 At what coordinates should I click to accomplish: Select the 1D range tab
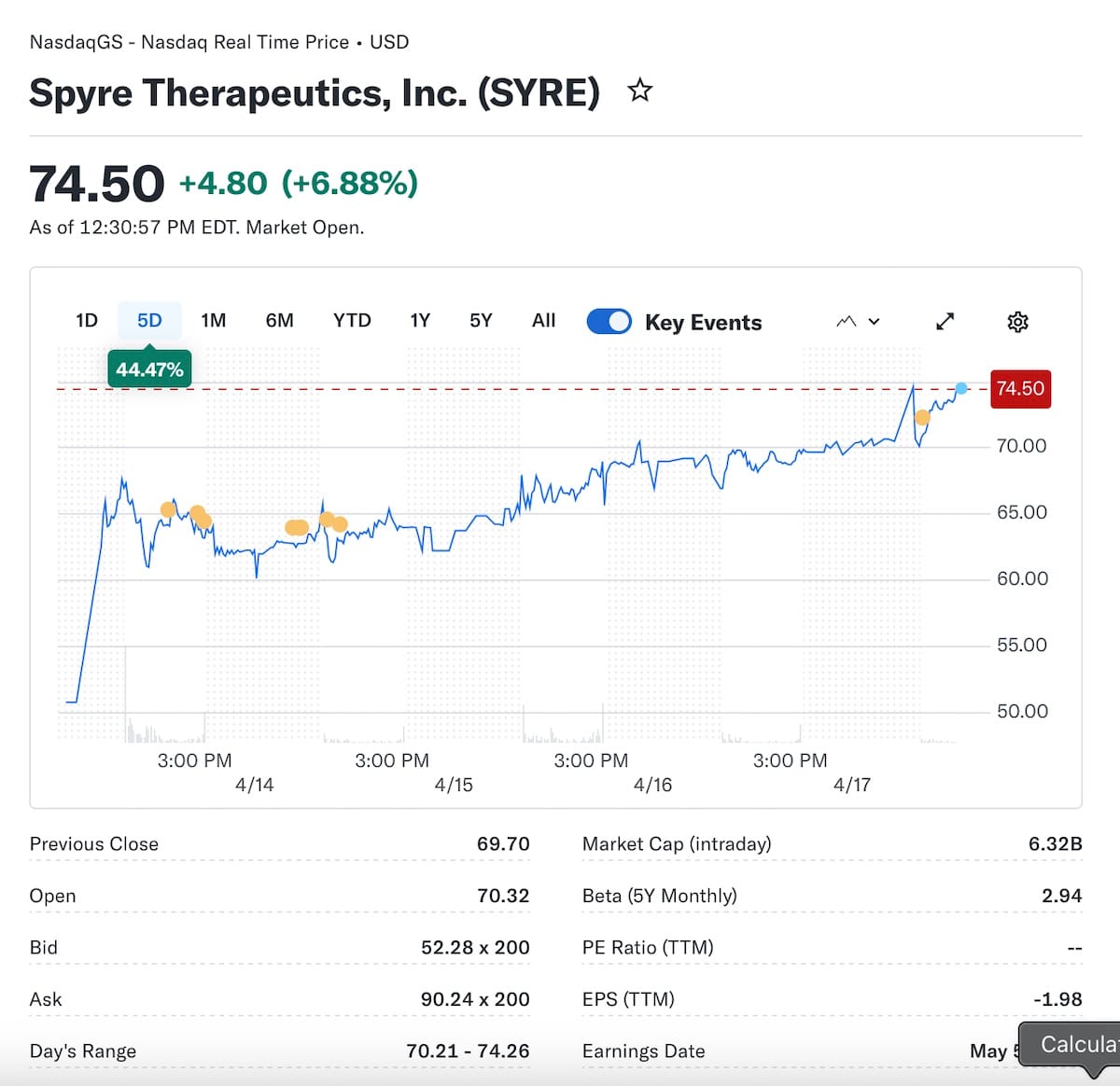point(87,321)
